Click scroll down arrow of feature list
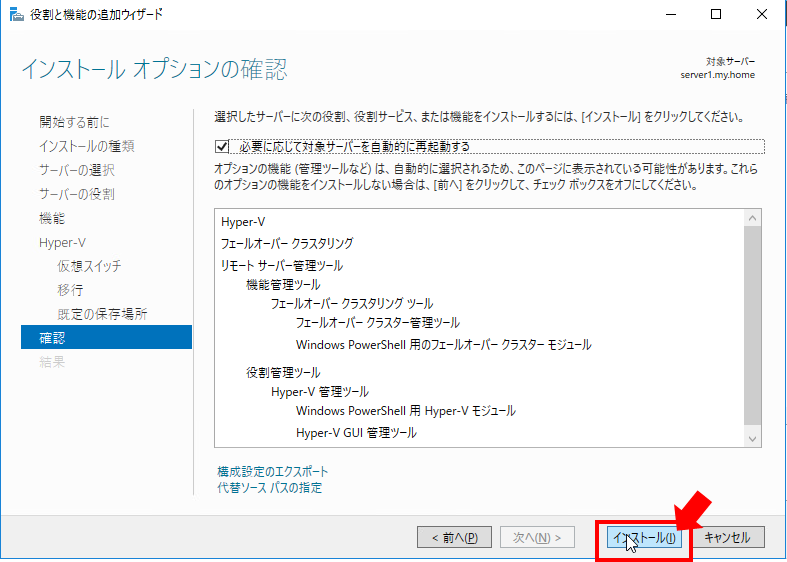 coord(752,439)
